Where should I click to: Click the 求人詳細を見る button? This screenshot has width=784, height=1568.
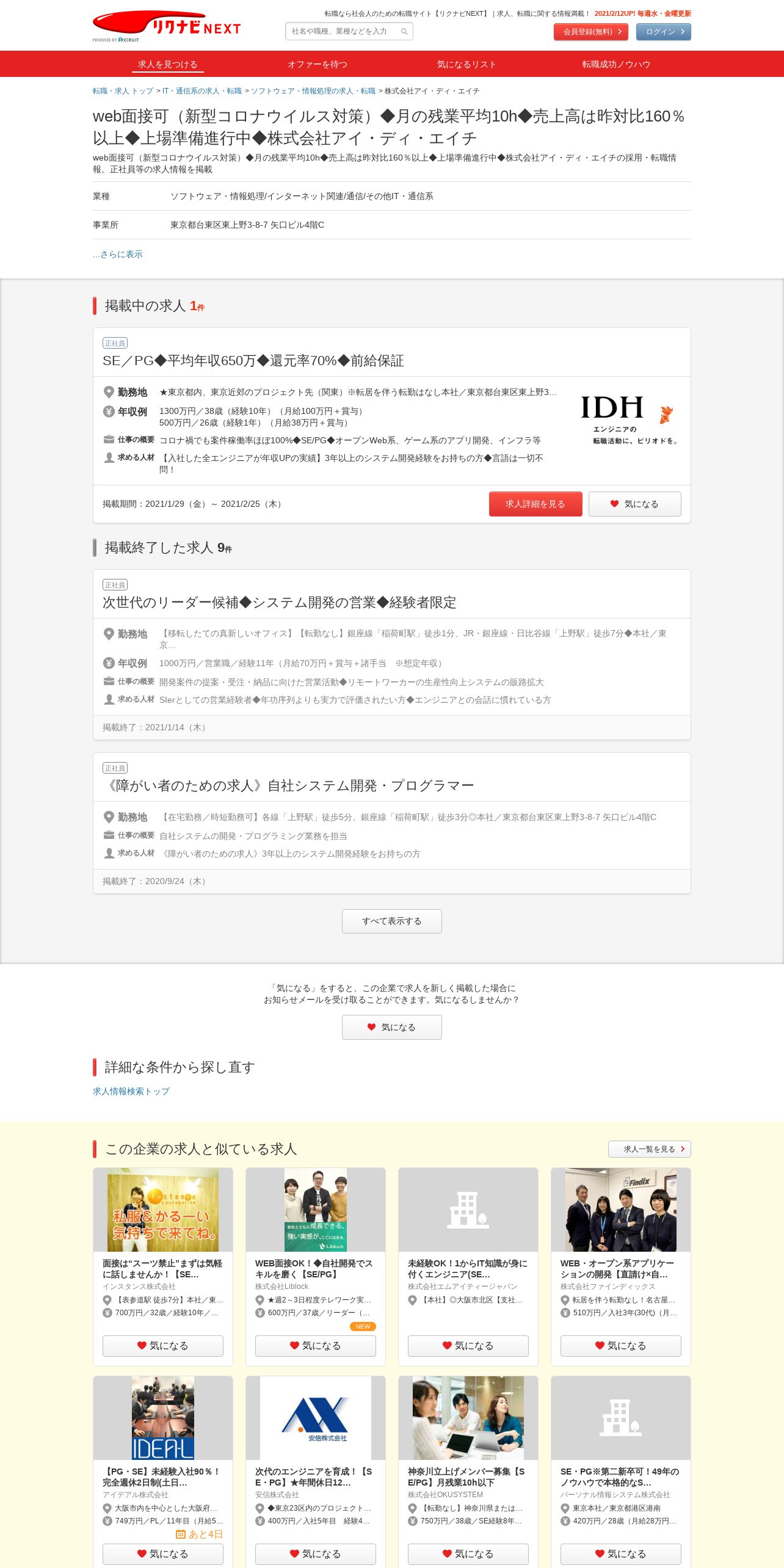click(535, 504)
